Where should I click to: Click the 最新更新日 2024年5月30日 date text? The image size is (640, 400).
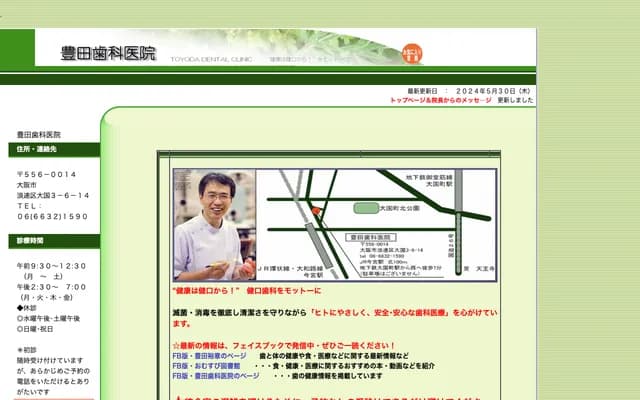[469, 91]
